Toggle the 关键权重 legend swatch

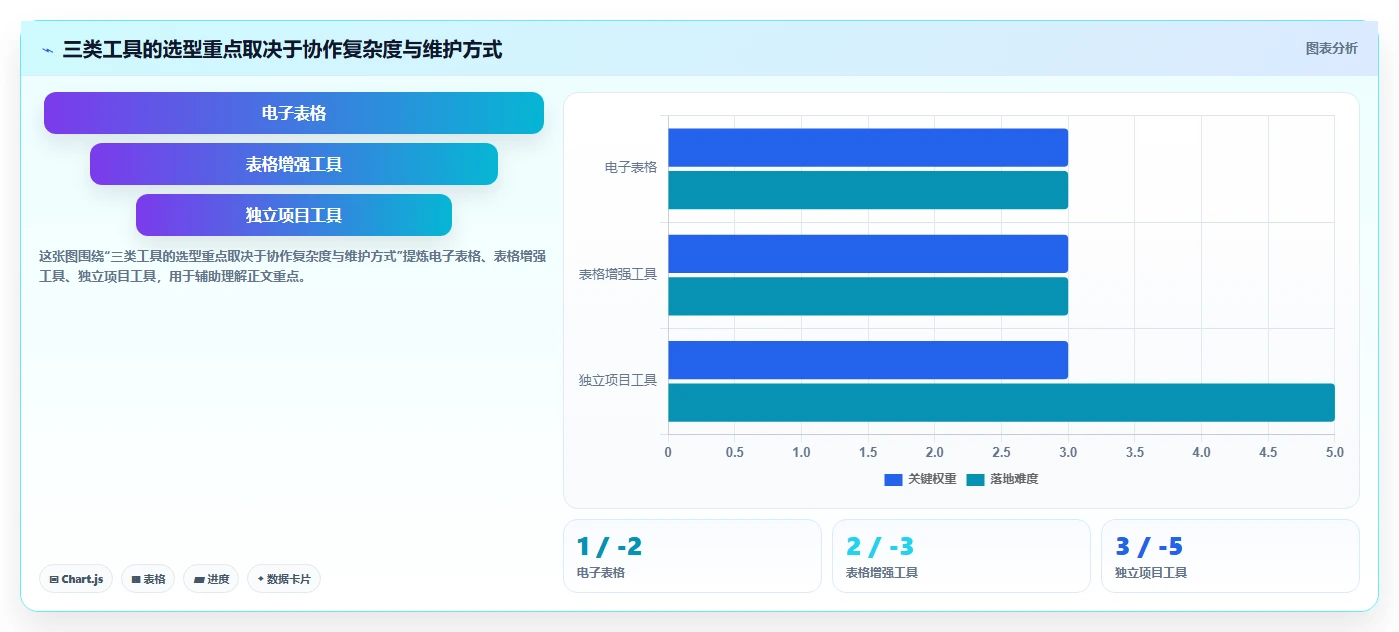pos(893,479)
